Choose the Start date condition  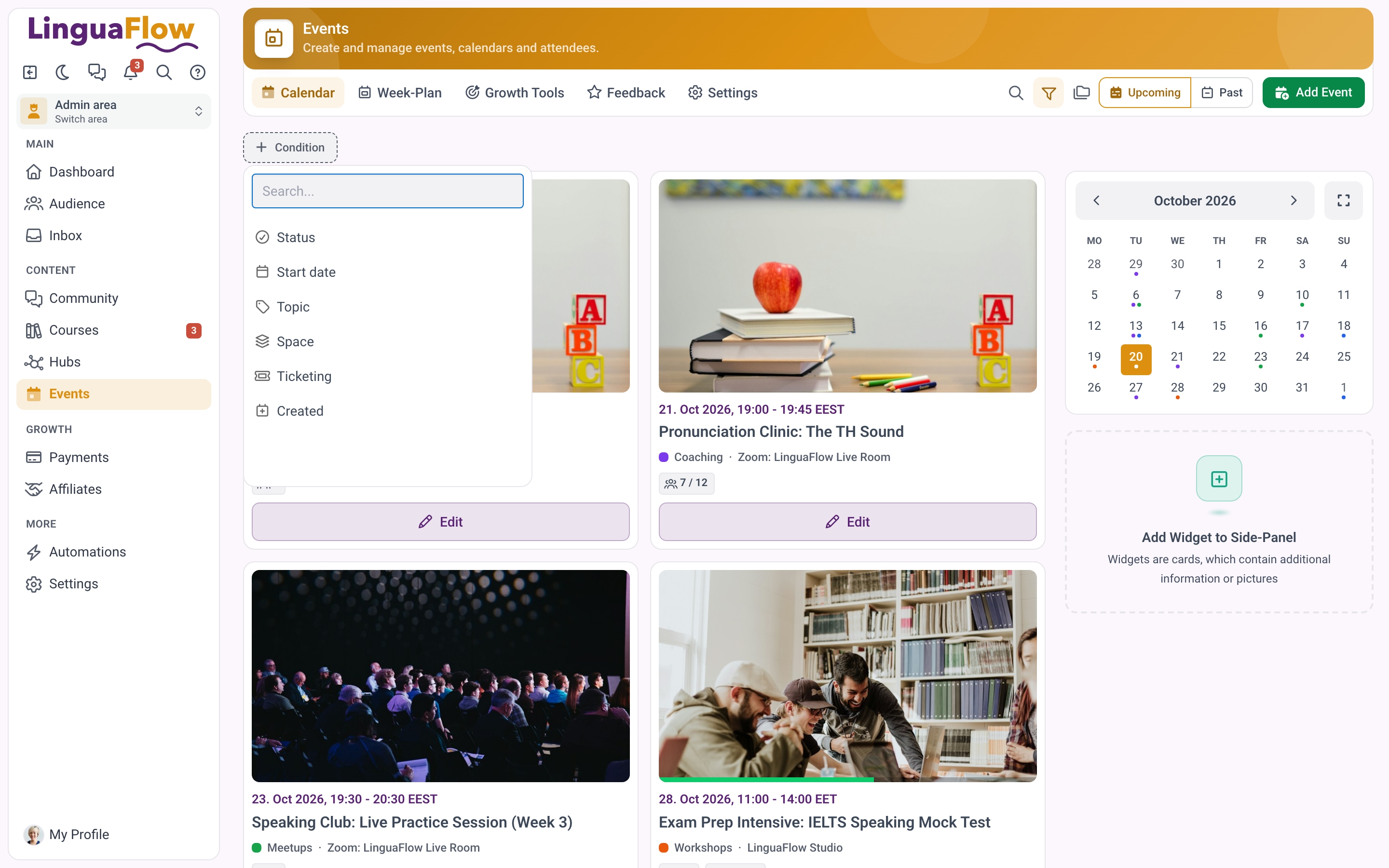387,272
